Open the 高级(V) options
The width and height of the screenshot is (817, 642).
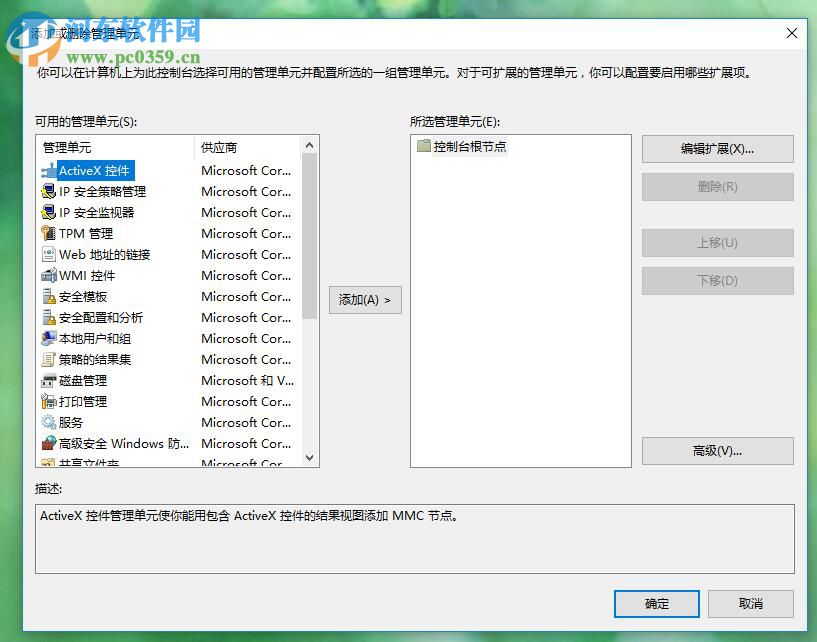717,452
